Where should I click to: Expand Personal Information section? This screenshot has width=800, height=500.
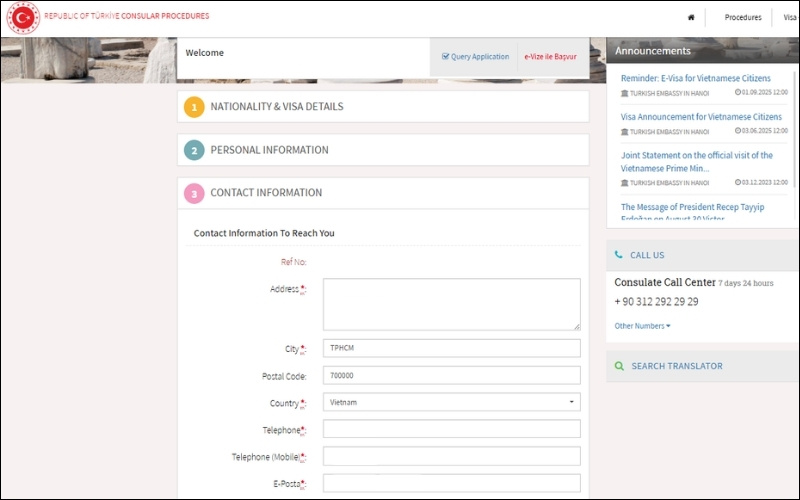tap(269, 150)
